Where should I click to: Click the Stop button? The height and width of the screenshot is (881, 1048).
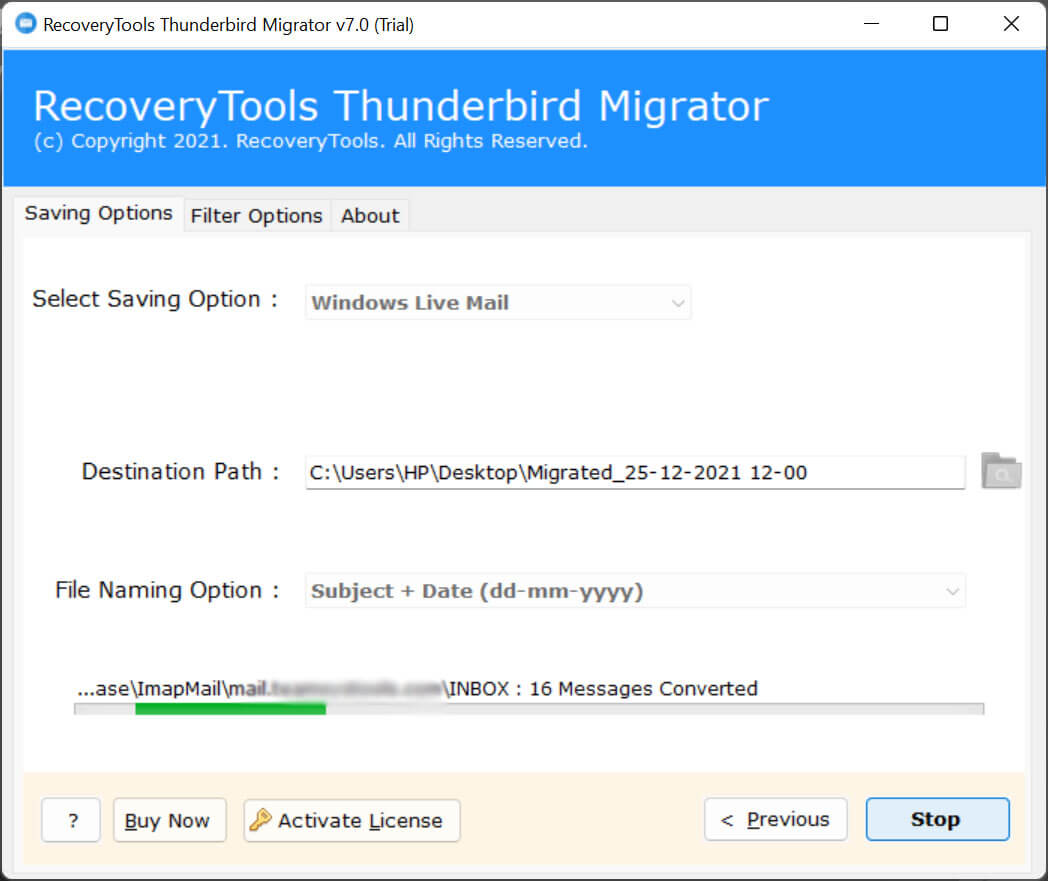[x=937, y=819]
